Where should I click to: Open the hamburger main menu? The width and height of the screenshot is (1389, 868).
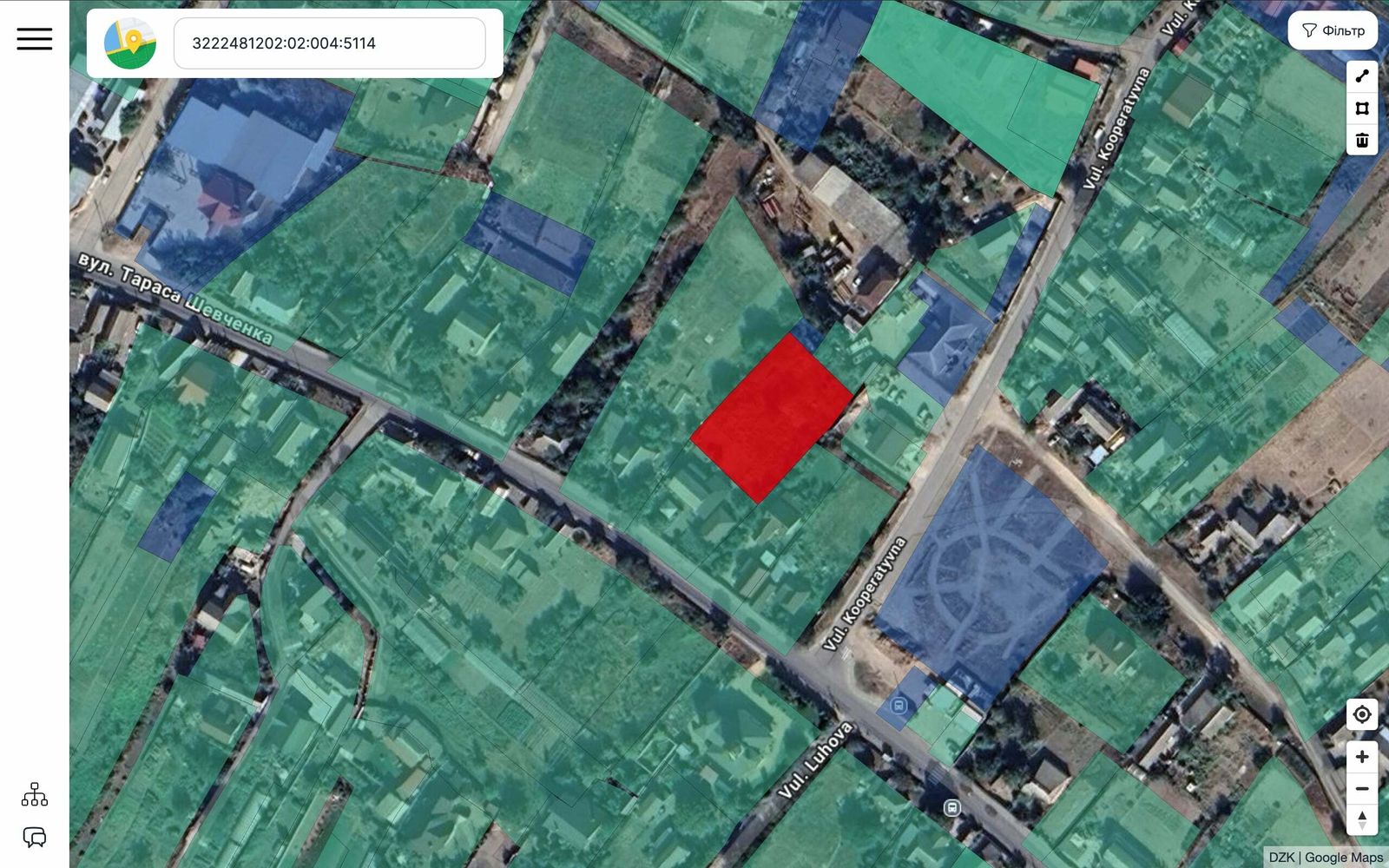[x=35, y=39]
